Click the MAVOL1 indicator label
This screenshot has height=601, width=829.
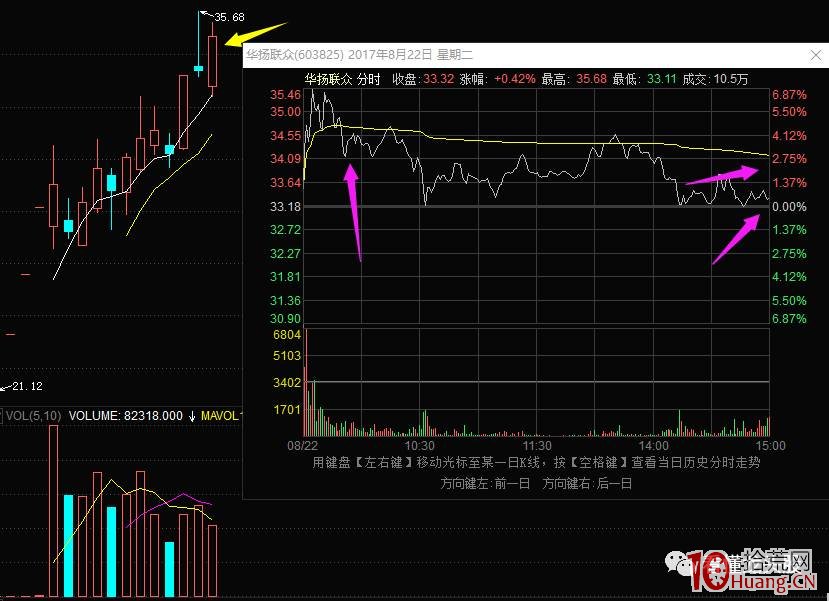point(222,415)
